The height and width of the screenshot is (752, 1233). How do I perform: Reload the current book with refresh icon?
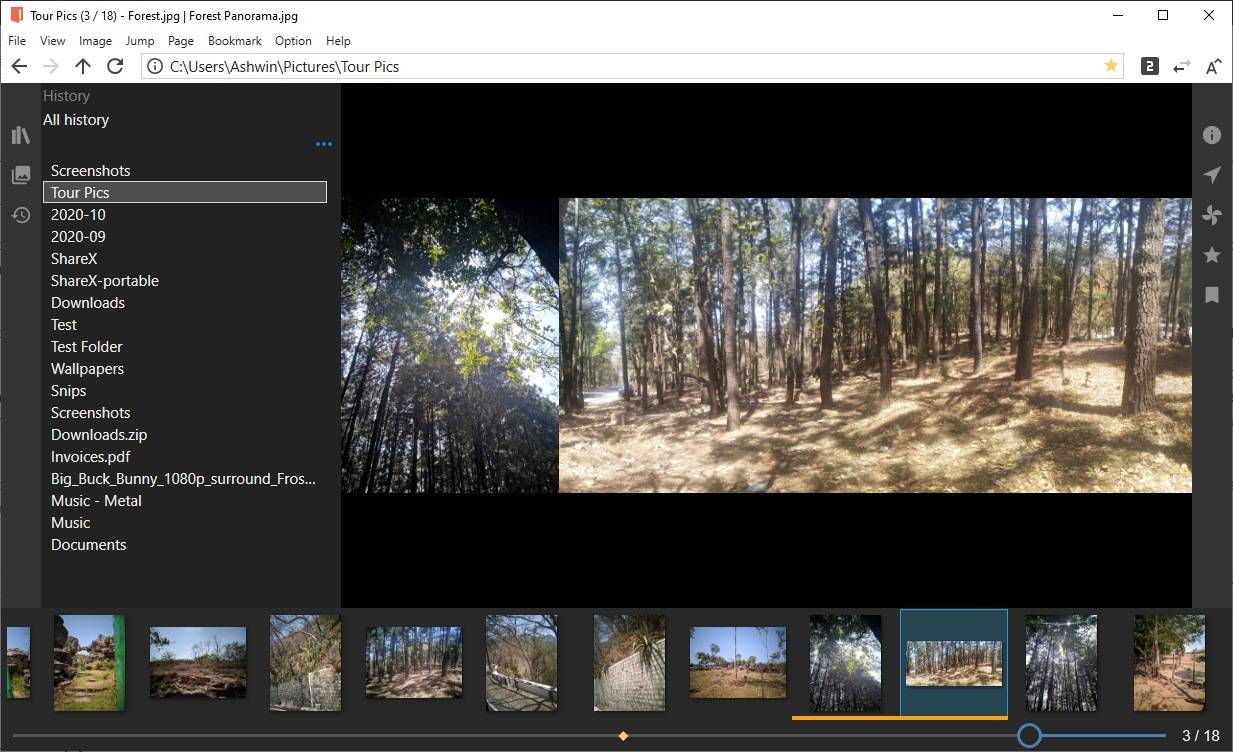tap(115, 66)
